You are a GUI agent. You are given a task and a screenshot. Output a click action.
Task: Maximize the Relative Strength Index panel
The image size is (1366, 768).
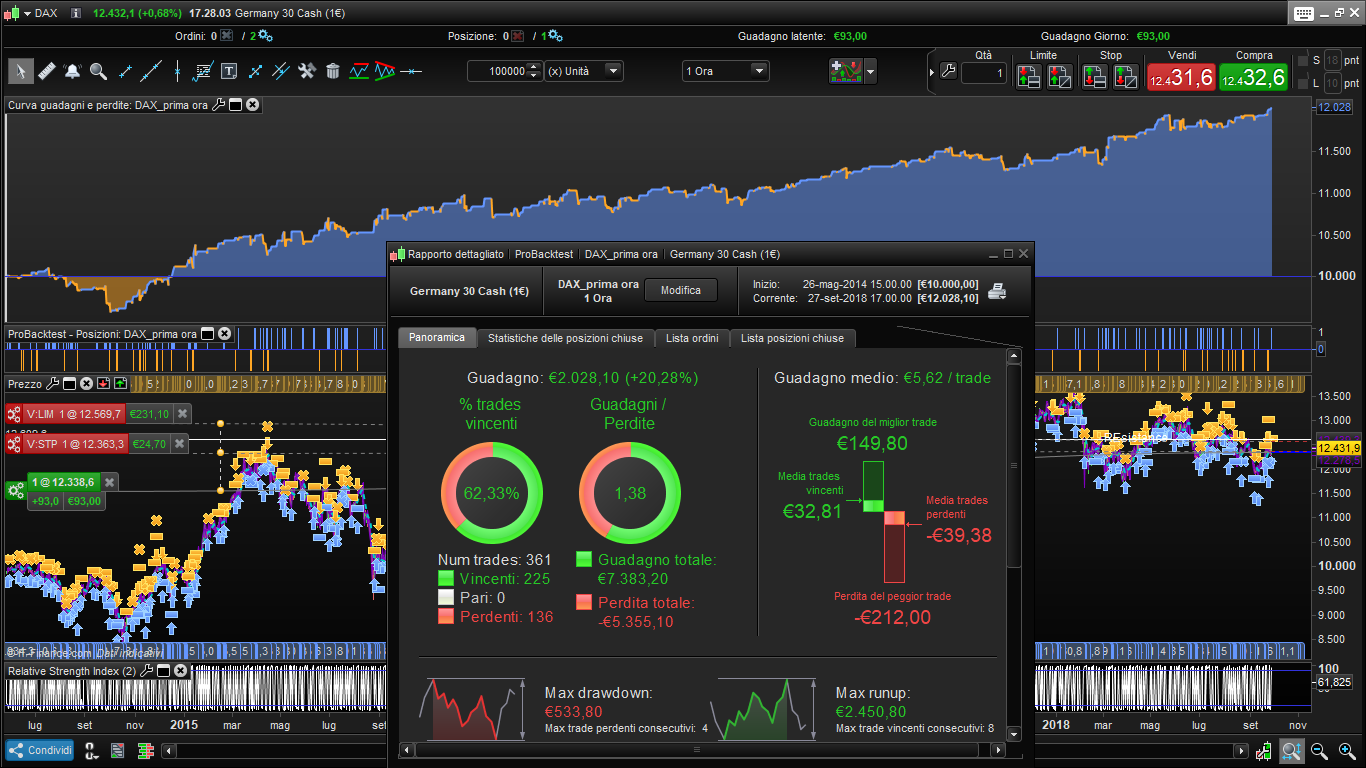click(164, 670)
